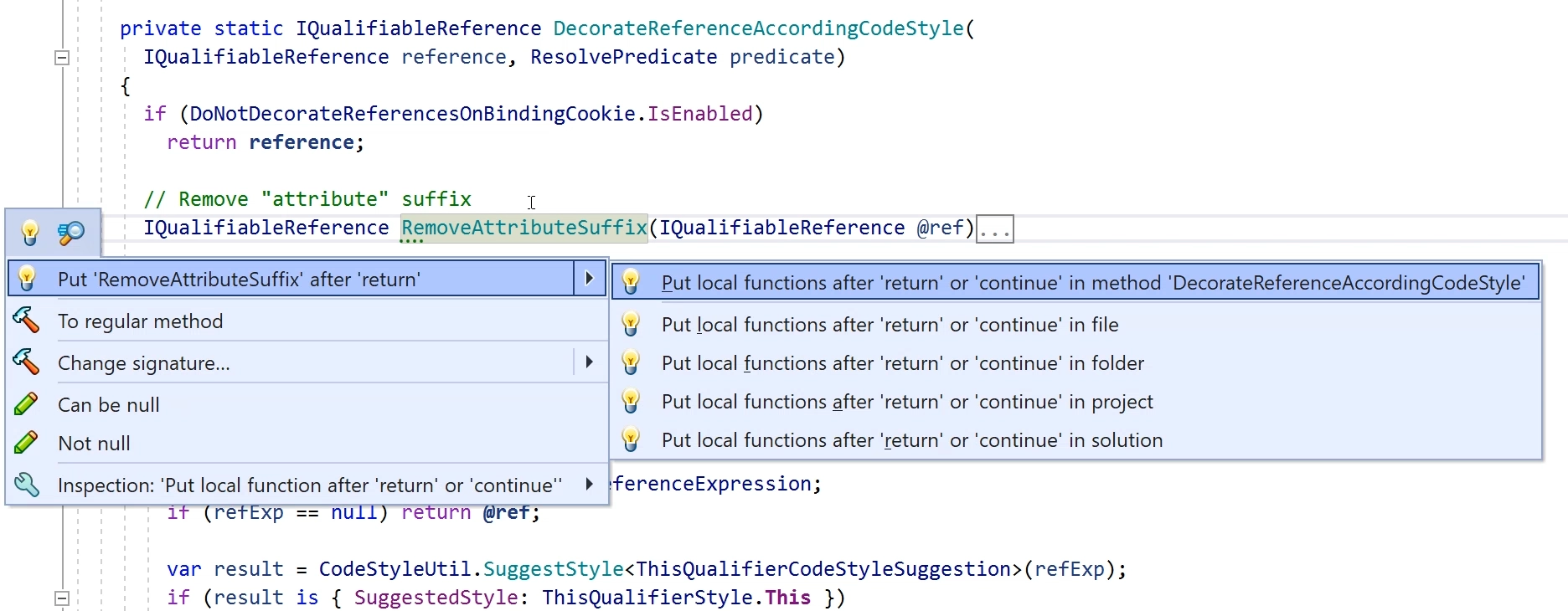This screenshot has height=611, width=1568.
Task: Click DoNotDecorateReferencesOnBindingCookie identifier
Action: [x=412, y=114]
